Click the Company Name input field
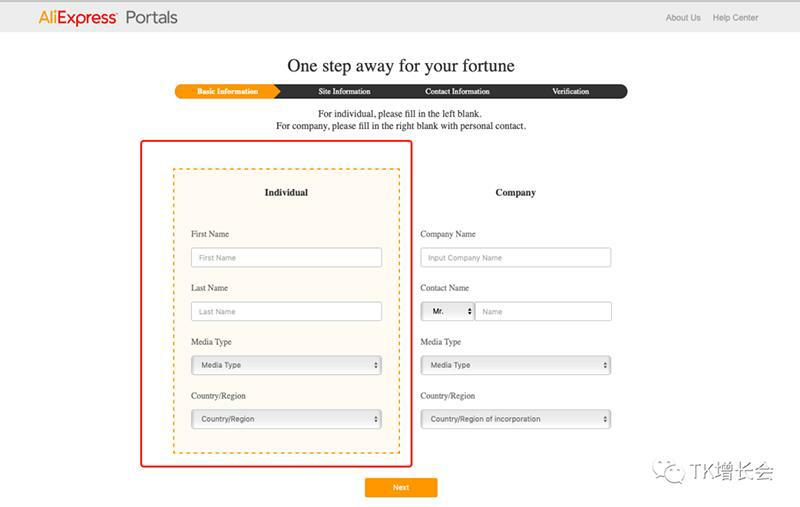The height and width of the screenshot is (507, 800). point(515,258)
